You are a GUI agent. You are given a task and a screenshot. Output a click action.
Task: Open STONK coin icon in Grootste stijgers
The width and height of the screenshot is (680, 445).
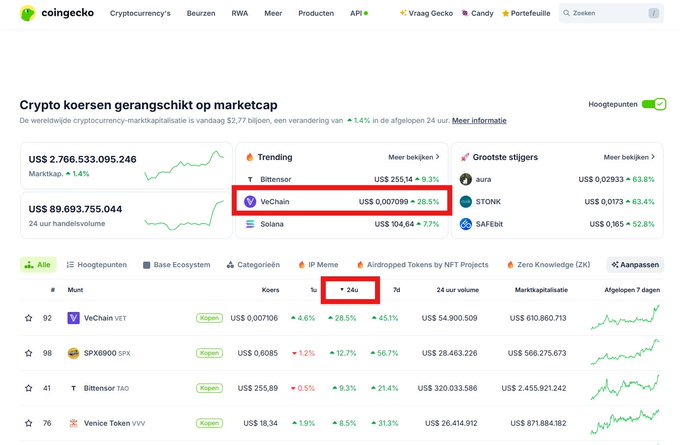[465, 201]
